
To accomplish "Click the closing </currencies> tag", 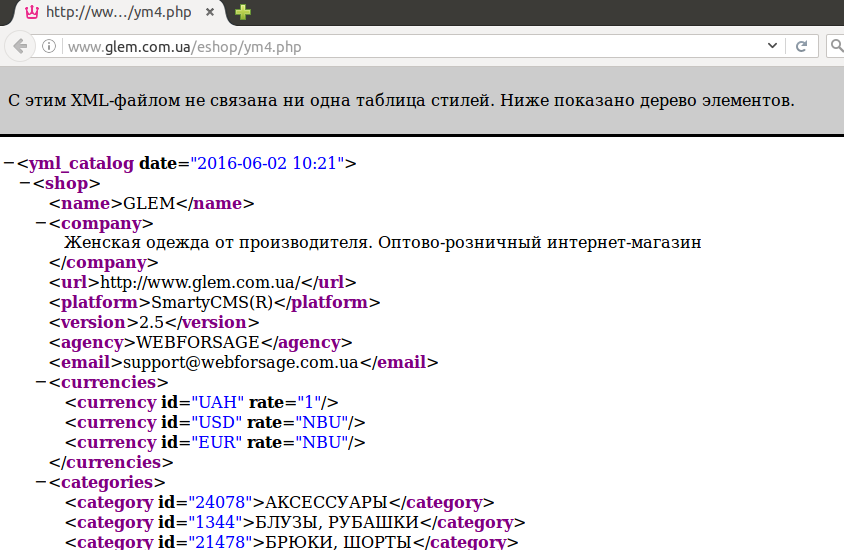I will (x=111, y=462).
